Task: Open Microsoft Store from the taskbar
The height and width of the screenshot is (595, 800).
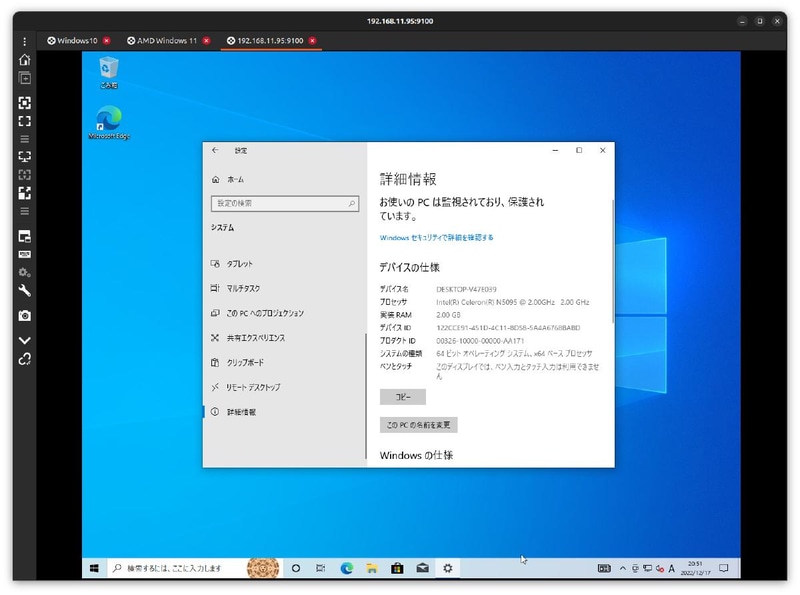Action: 396,565
